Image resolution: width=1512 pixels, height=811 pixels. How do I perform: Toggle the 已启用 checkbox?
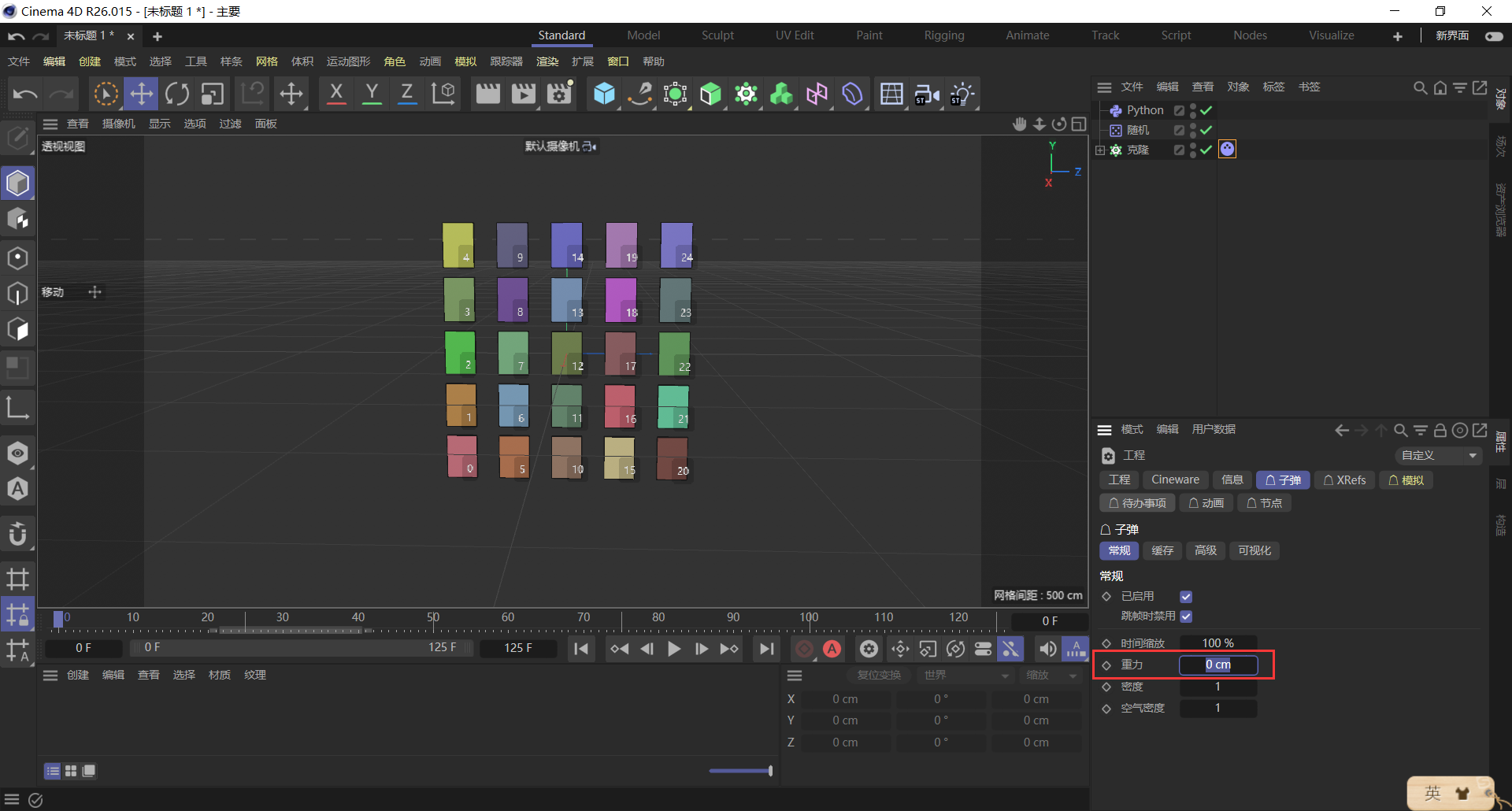[1186, 597]
